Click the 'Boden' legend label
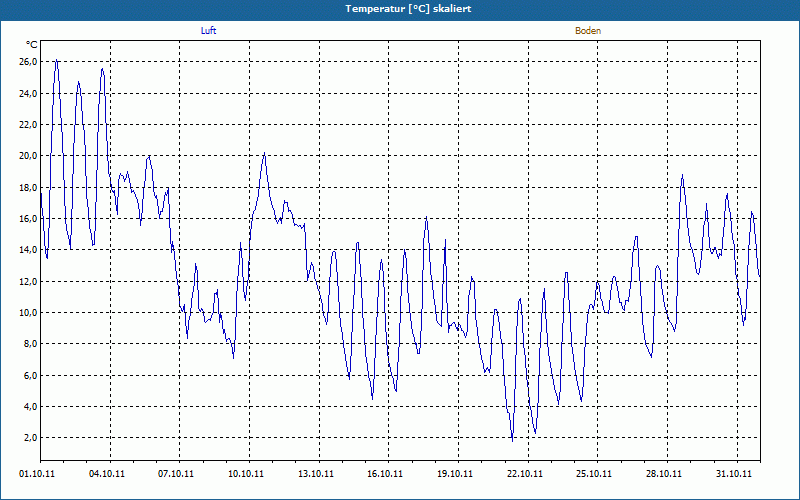The width and height of the screenshot is (800, 500). pos(588,31)
